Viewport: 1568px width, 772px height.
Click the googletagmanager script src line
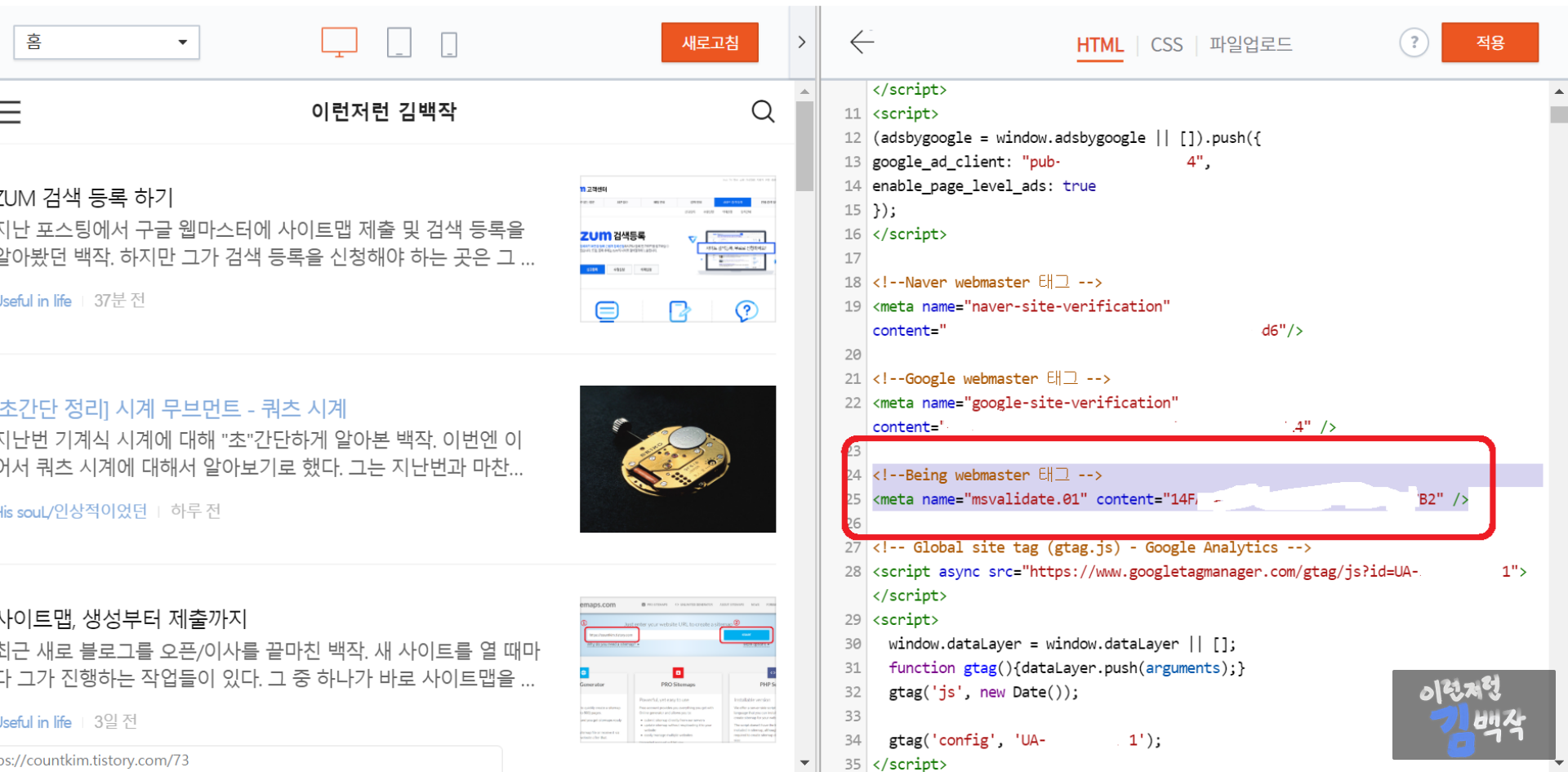[x=1200, y=572]
